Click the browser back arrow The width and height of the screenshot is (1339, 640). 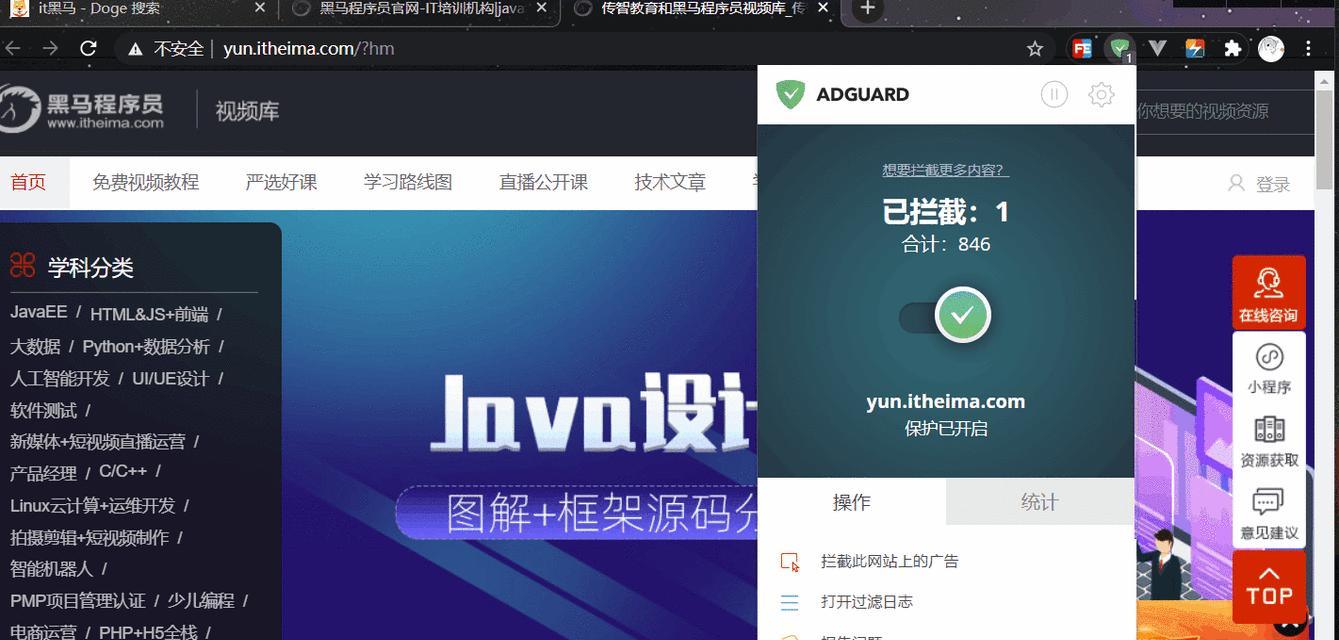click(x=12, y=48)
